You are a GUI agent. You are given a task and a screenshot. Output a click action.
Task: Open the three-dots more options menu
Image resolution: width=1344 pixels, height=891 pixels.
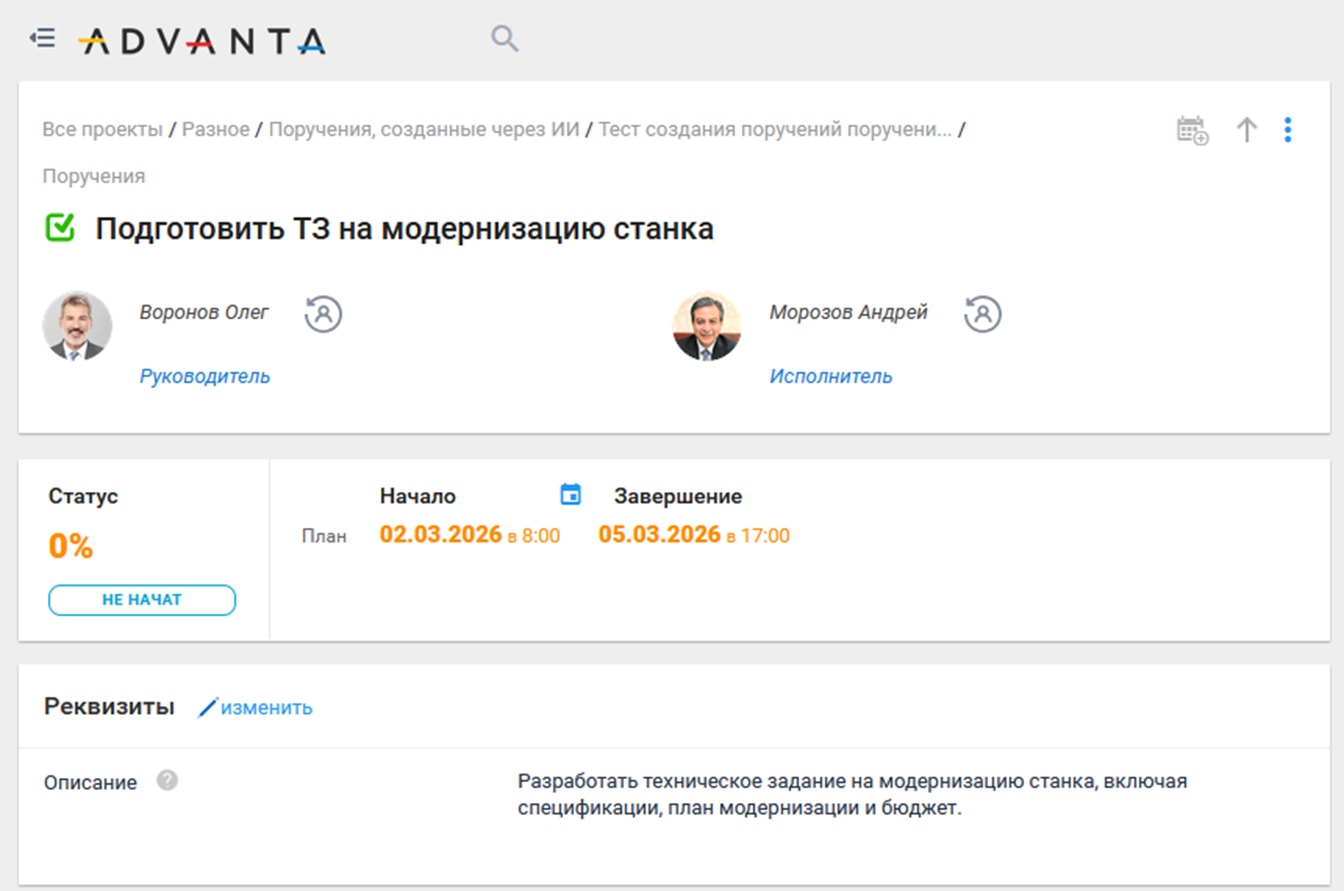point(1288,130)
